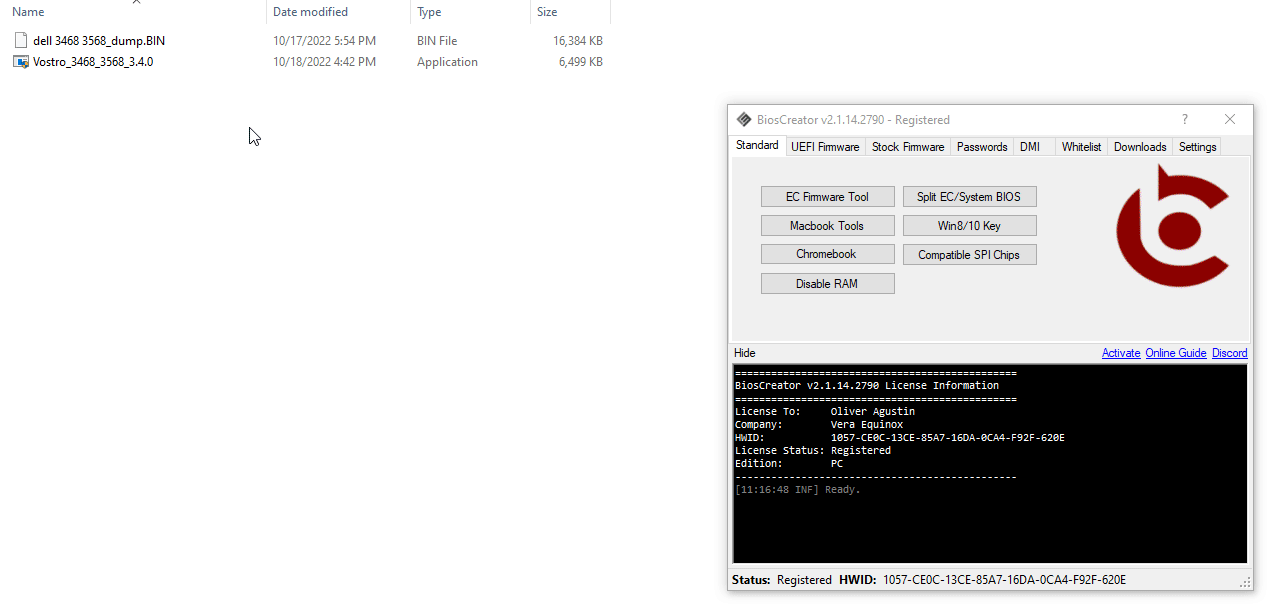Sort files by Date modified column
1282x608 pixels.
coord(311,12)
